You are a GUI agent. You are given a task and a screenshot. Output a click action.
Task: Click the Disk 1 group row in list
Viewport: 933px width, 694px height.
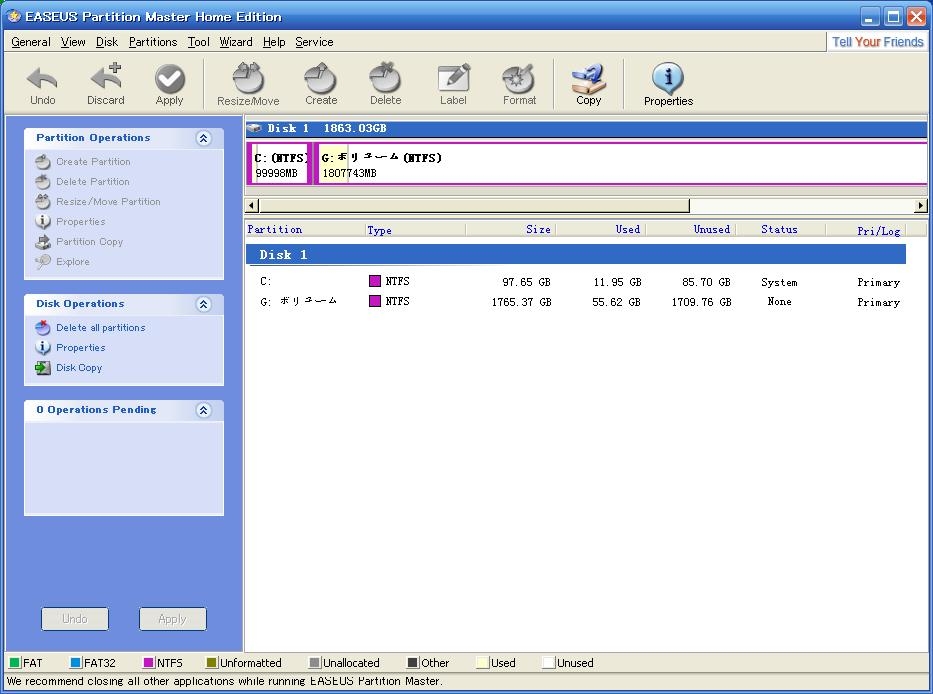(575, 255)
